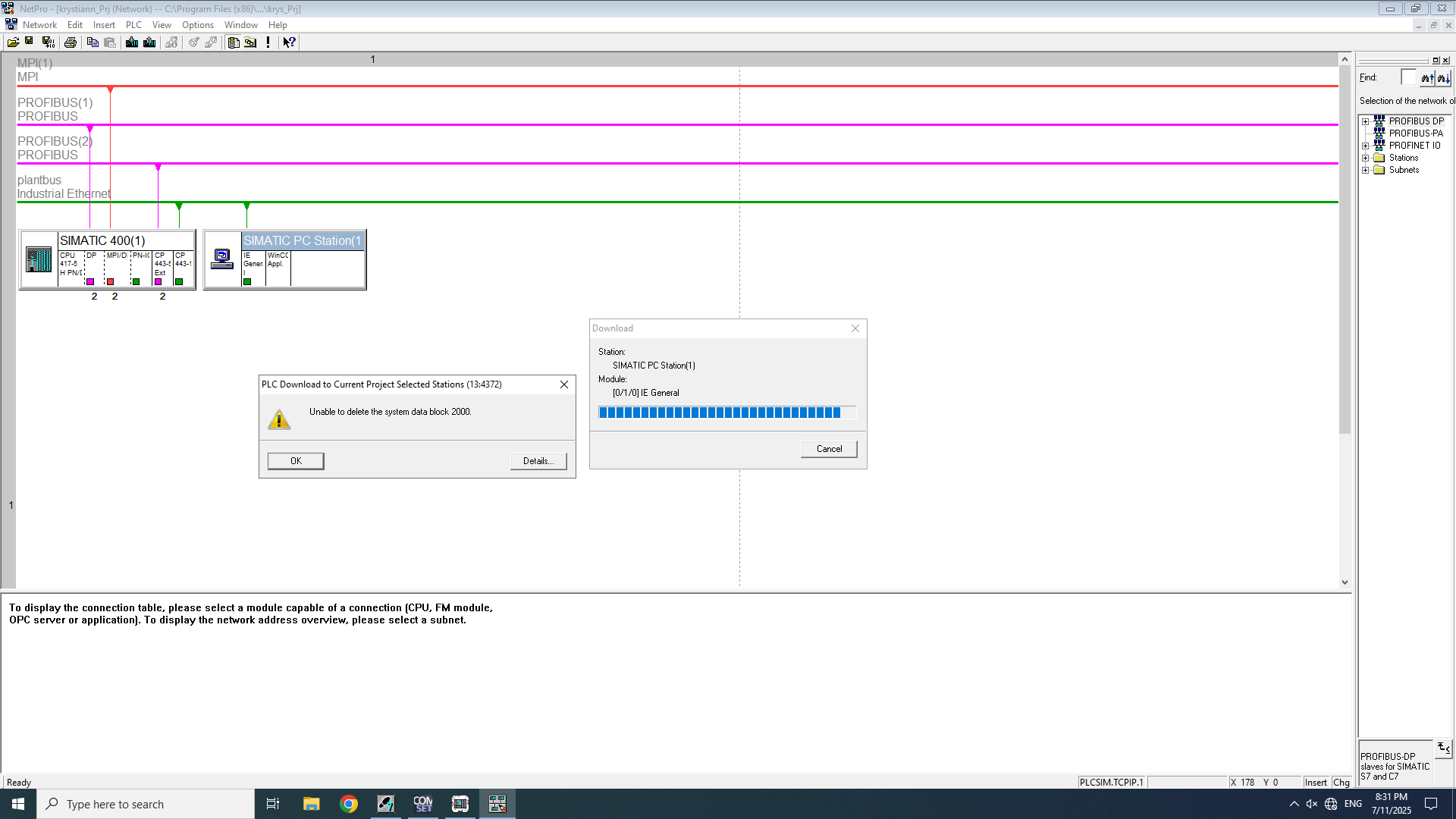The image size is (1456, 819).
Task: Open Chrome from the Windows taskbar
Action: pyautogui.click(x=349, y=804)
